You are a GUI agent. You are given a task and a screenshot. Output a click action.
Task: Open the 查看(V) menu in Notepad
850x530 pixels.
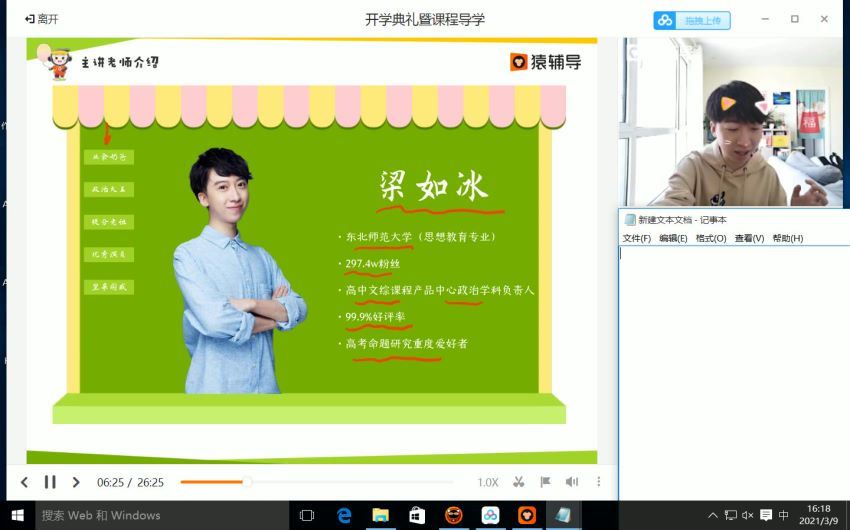coord(749,238)
